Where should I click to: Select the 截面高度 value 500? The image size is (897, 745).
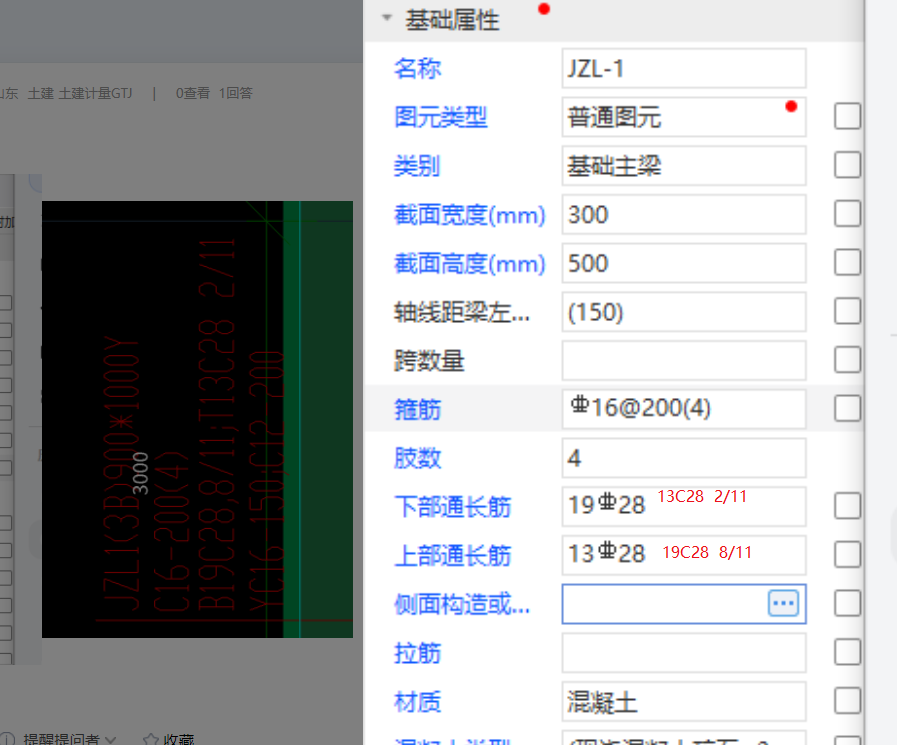tap(684, 263)
